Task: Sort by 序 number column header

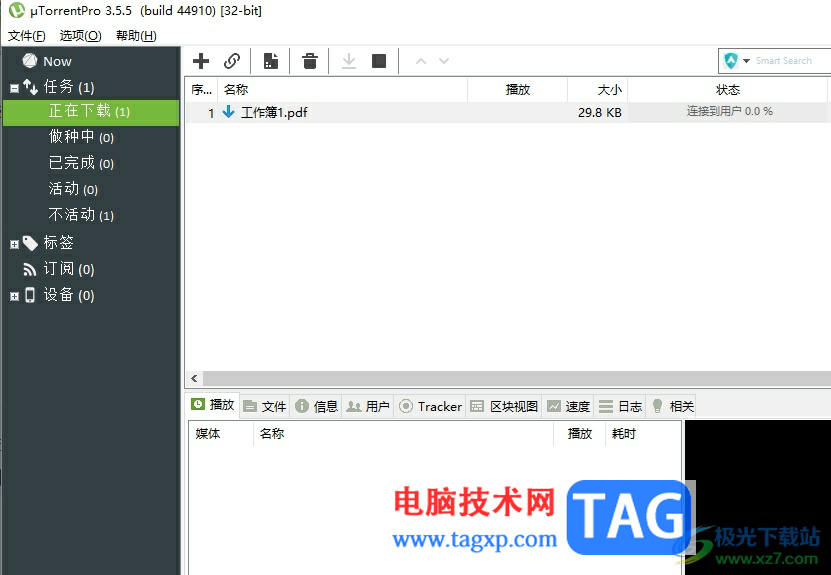Action: tap(201, 90)
